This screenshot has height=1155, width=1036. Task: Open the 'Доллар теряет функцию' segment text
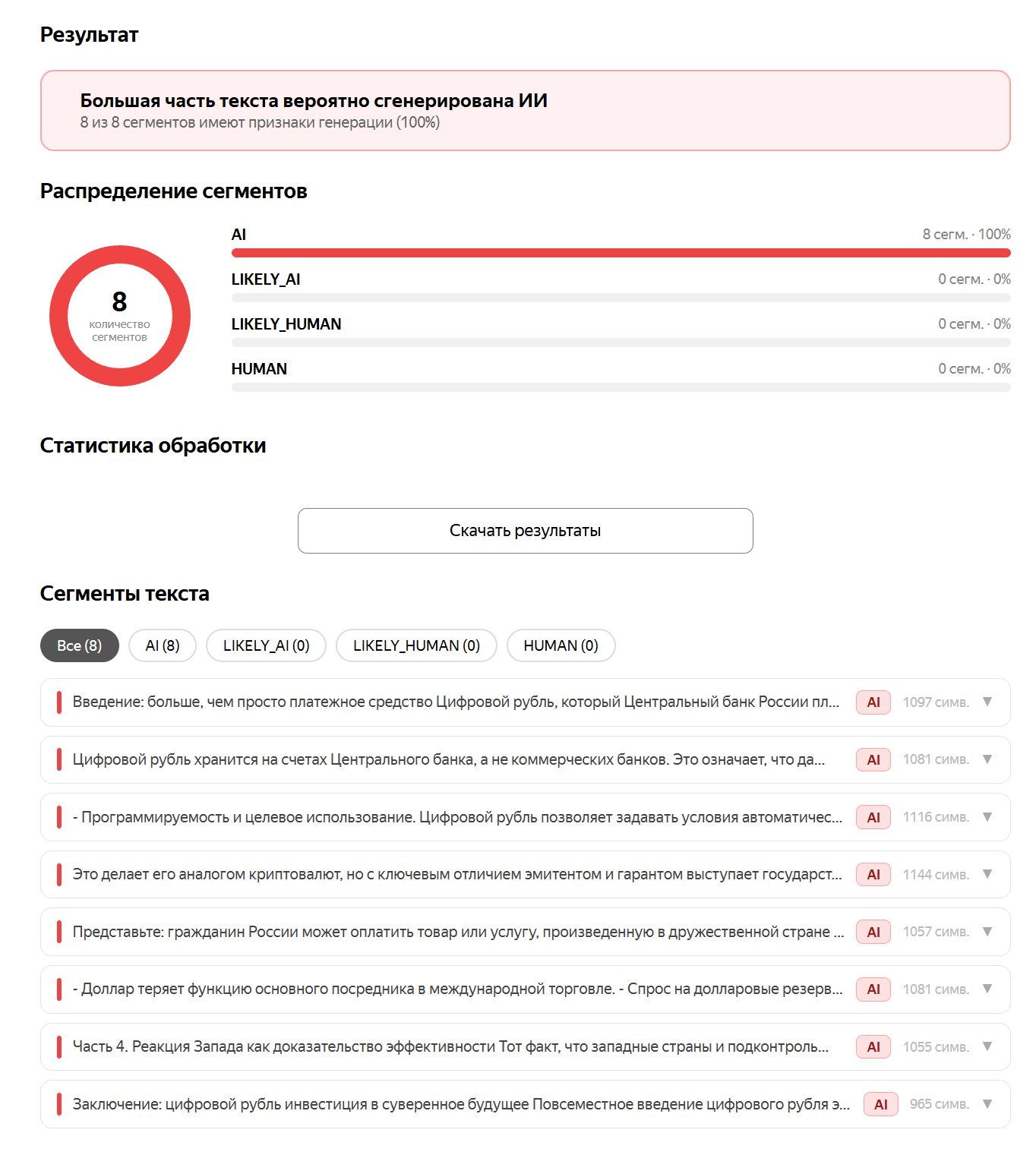click(x=457, y=989)
